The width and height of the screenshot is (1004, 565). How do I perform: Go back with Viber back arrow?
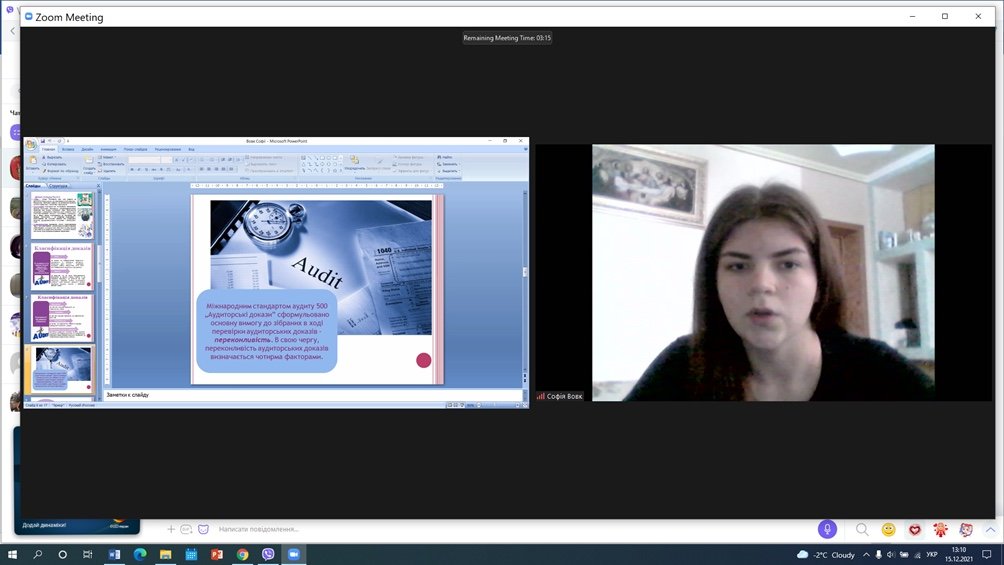(12, 31)
